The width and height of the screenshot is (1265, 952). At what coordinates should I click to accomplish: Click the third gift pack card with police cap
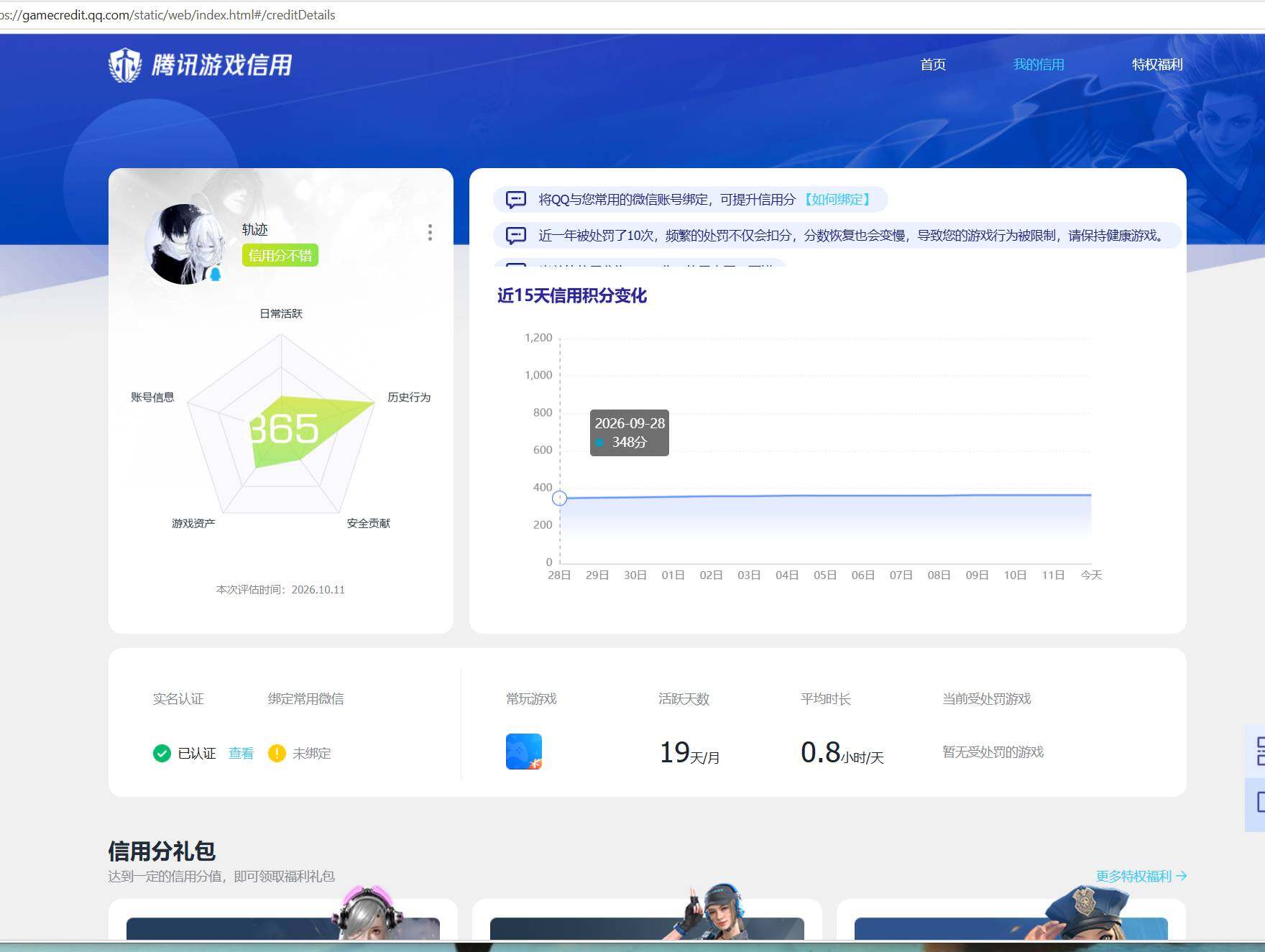1011,919
